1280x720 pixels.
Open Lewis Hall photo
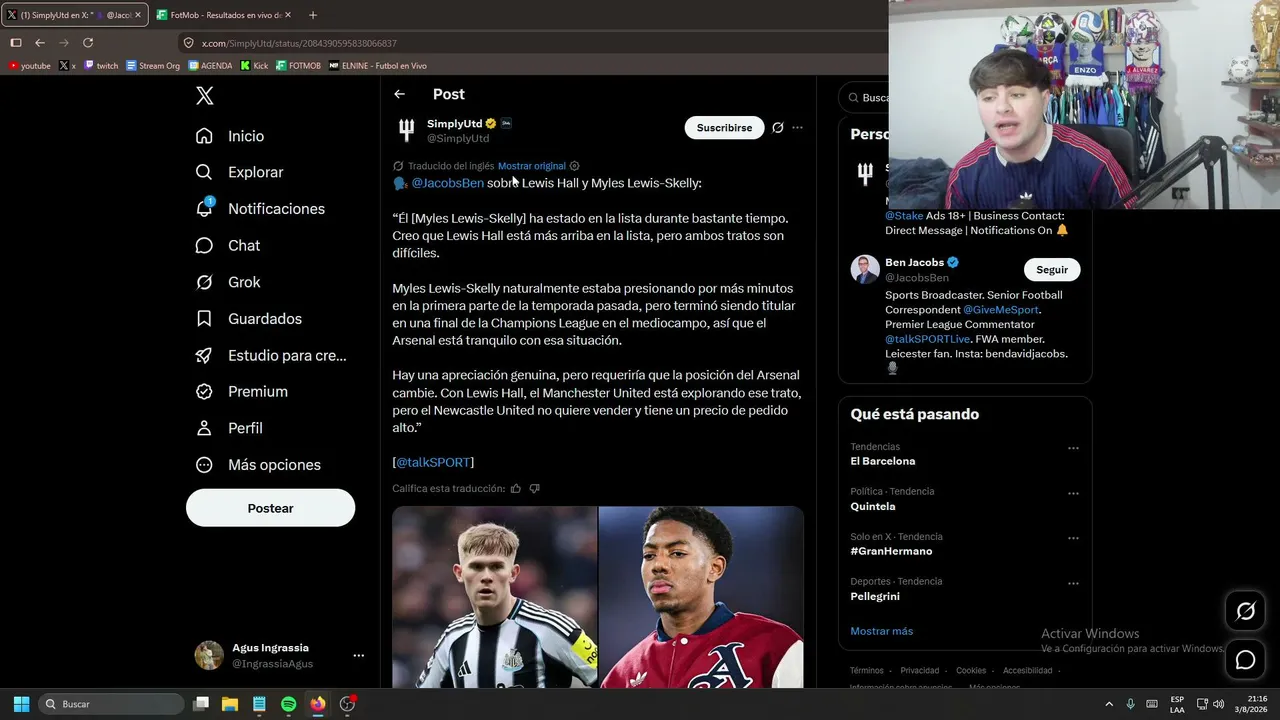[494, 597]
